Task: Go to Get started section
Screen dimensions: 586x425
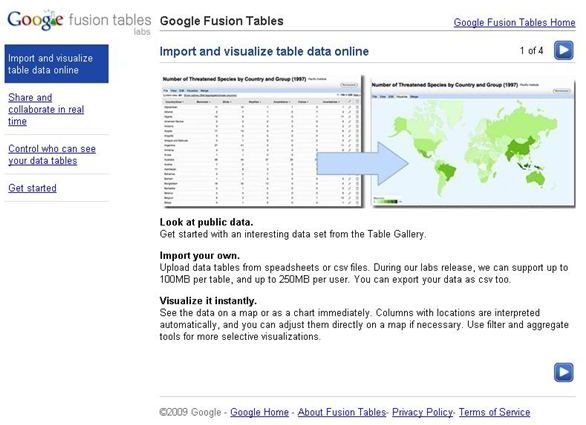Action: coord(33,188)
